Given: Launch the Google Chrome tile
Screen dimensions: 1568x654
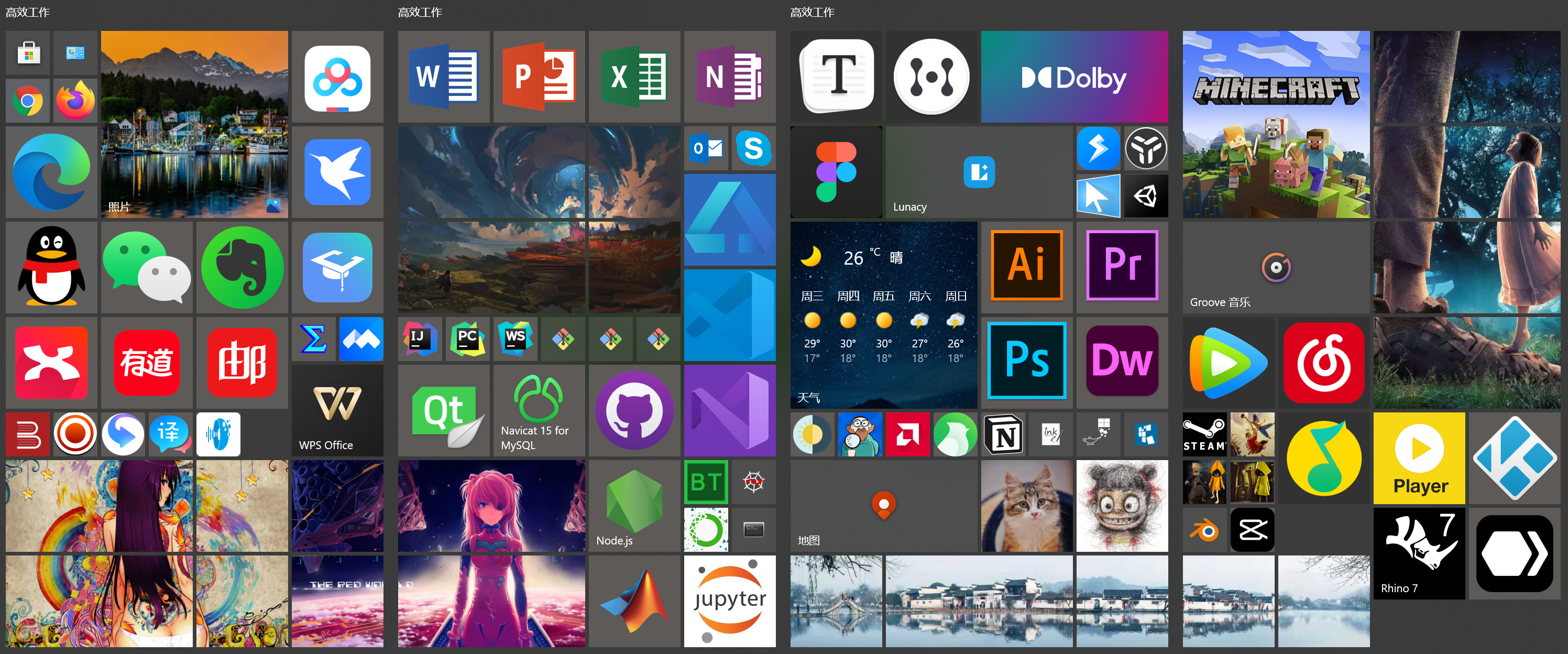Looking at the screenshot, I should click(x=28, y=101).
